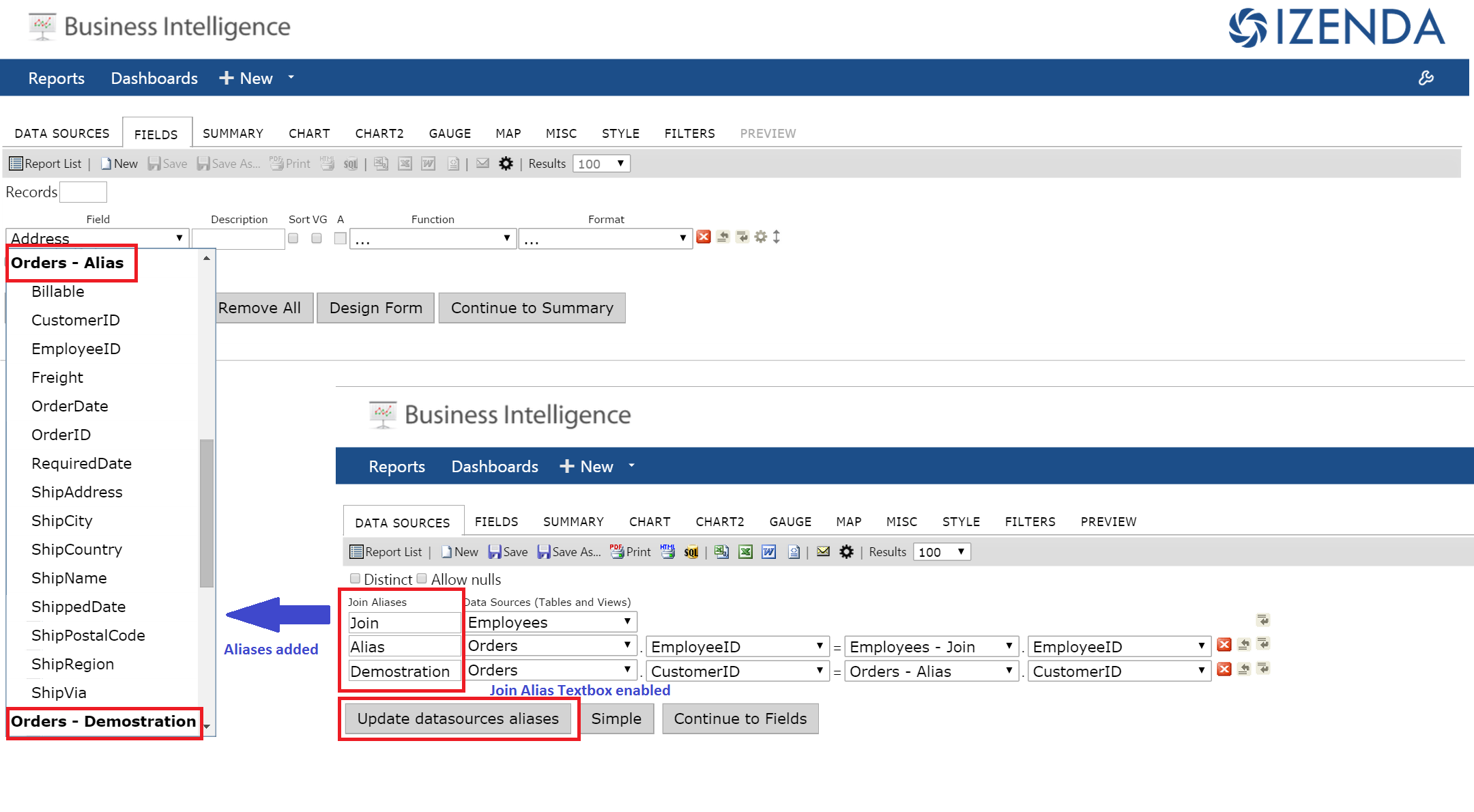Click the Records input box

83,192
